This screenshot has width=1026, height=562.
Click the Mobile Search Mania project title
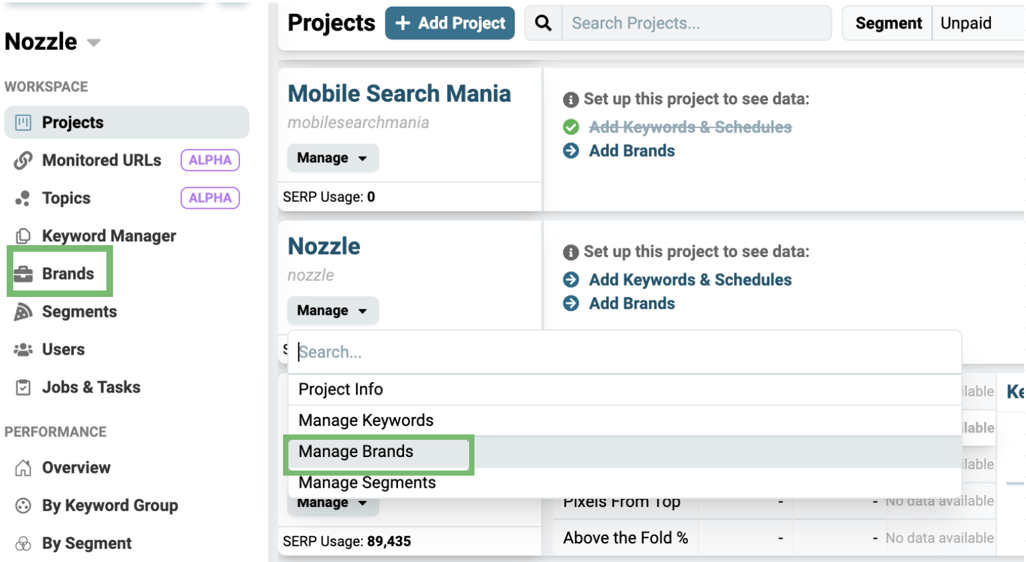pyautogui.click(x=399, y=94)
